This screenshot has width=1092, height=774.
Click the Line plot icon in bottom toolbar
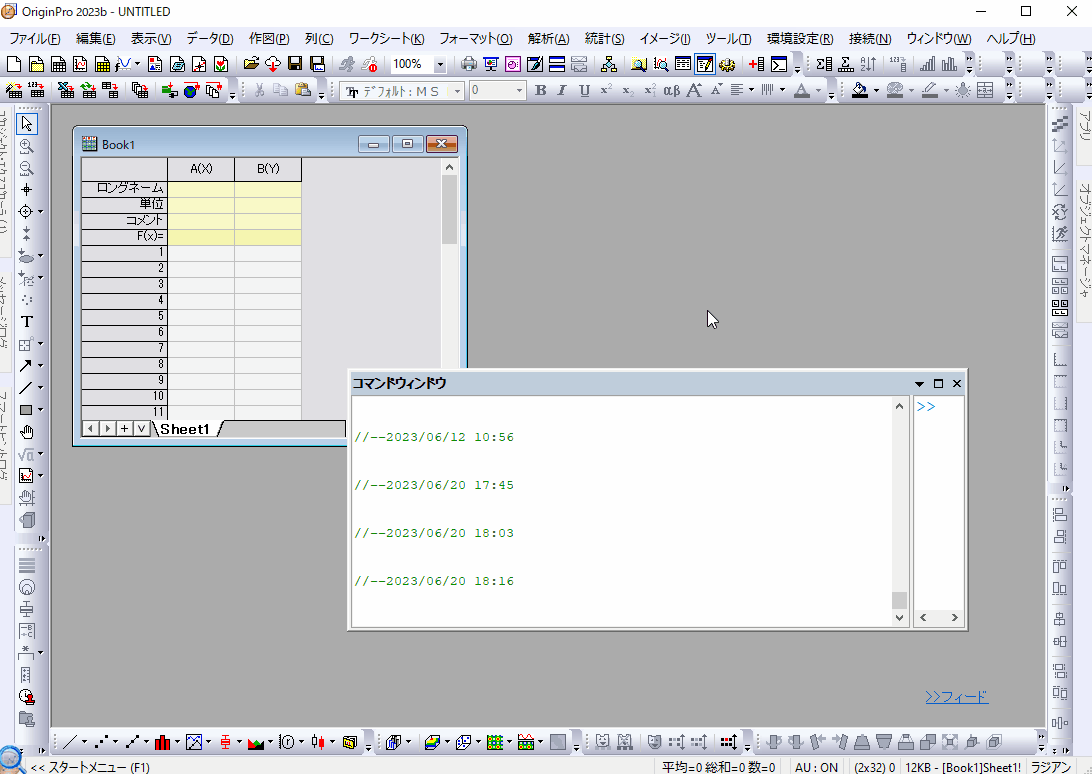70,743
